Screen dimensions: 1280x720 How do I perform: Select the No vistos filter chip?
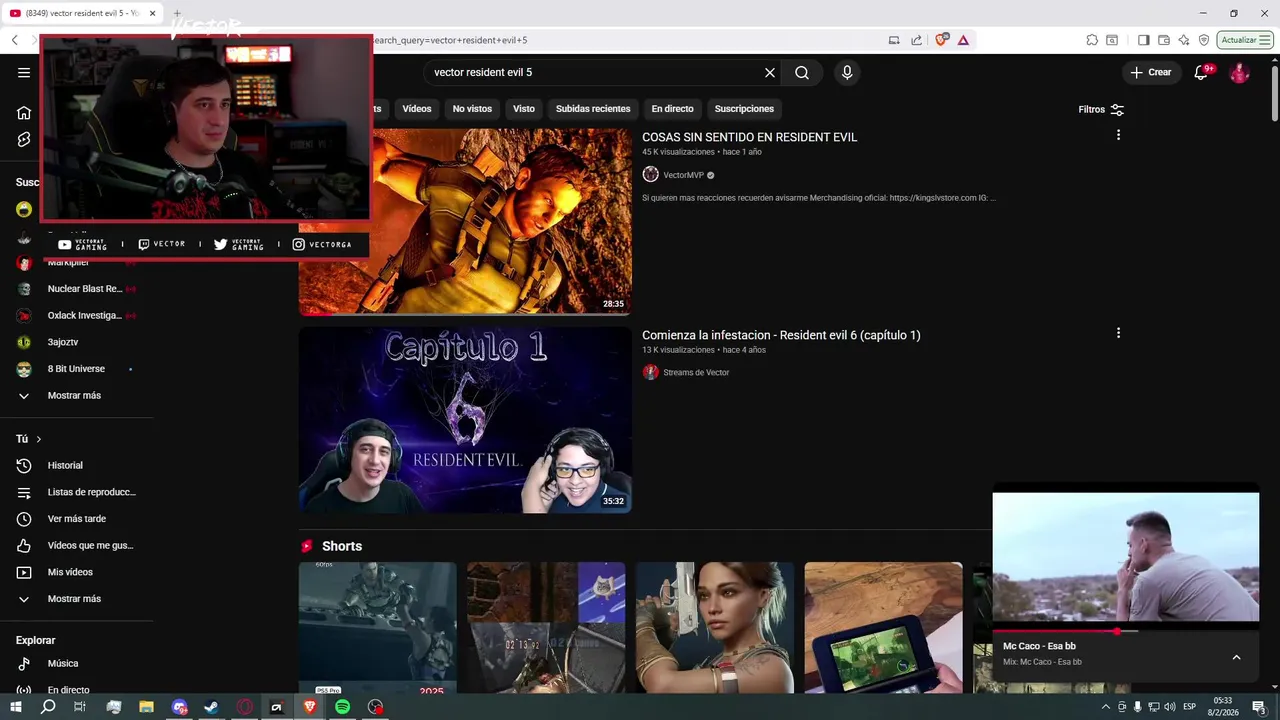(472, 108)
